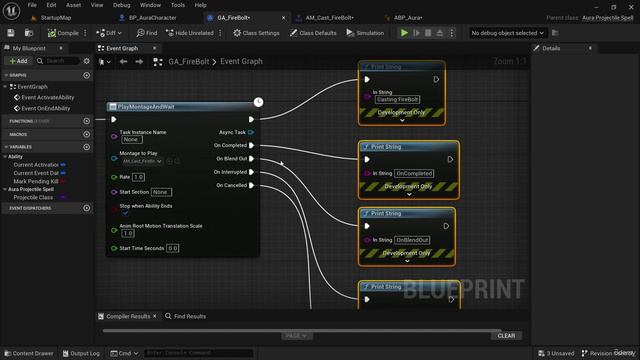Screen dimensions: 640x360
Task: Click the graph forward navigation arrow
Action: point(139,62)
